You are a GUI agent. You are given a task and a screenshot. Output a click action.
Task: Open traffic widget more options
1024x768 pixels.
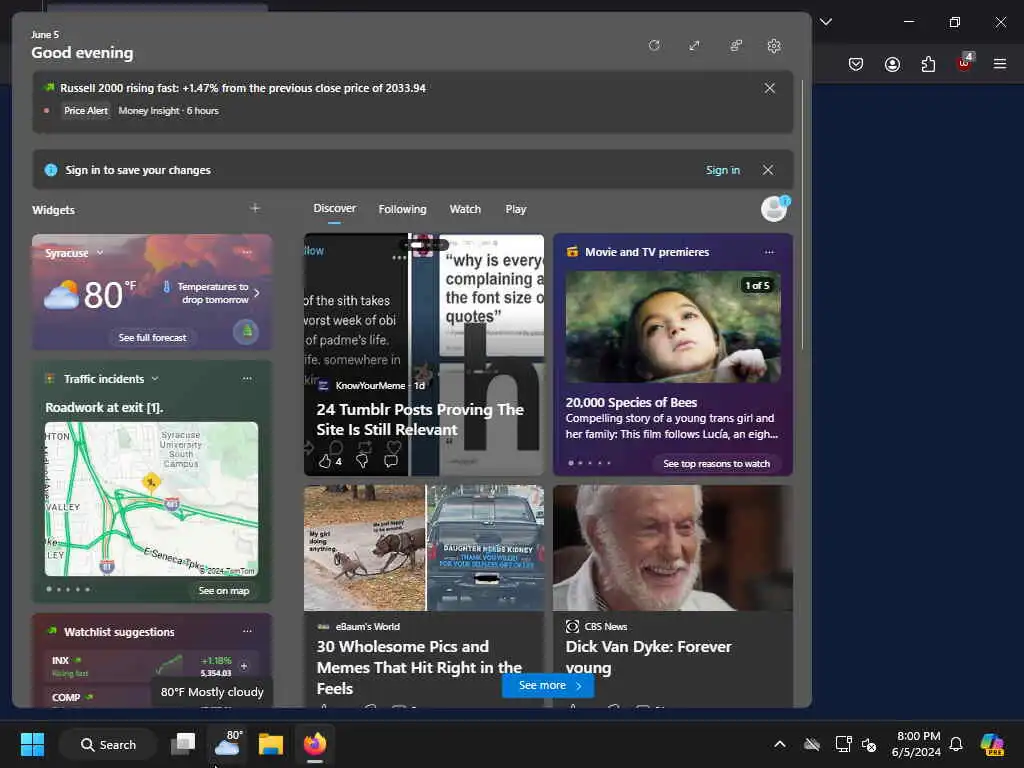(x=247, y=379)
